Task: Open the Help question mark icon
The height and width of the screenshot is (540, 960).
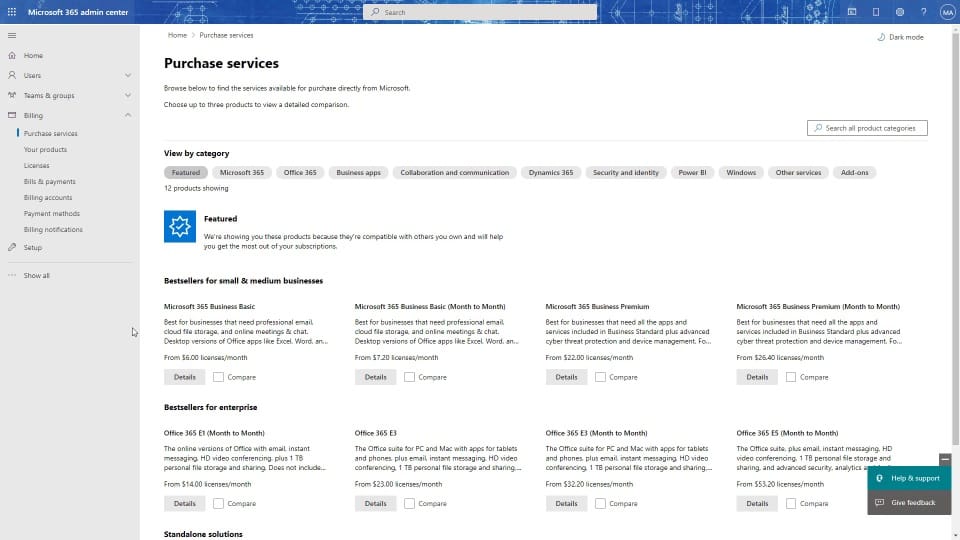Action: (x=923, y=12)
